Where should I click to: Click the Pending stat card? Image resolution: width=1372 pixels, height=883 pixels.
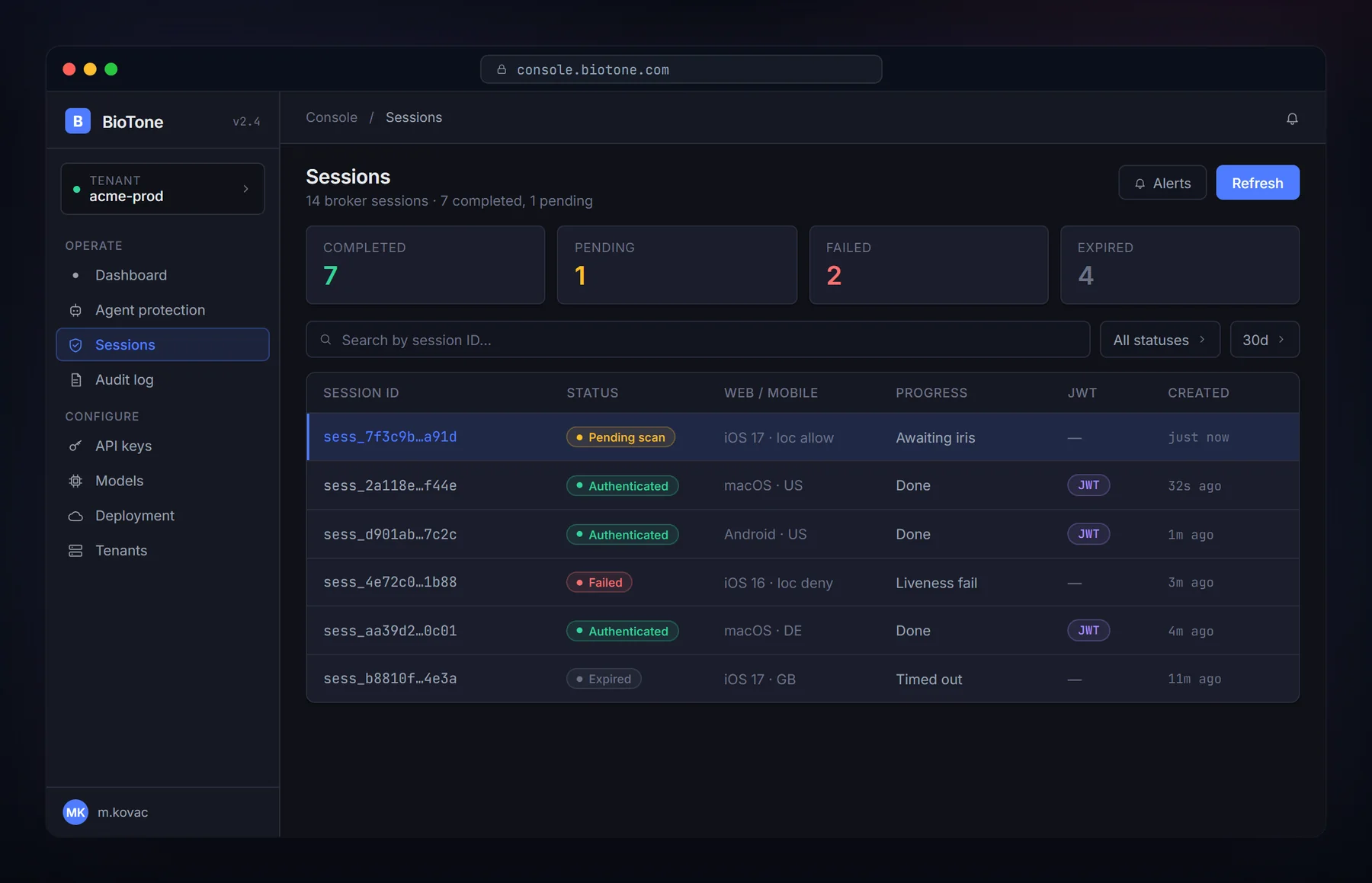(677, 265)
